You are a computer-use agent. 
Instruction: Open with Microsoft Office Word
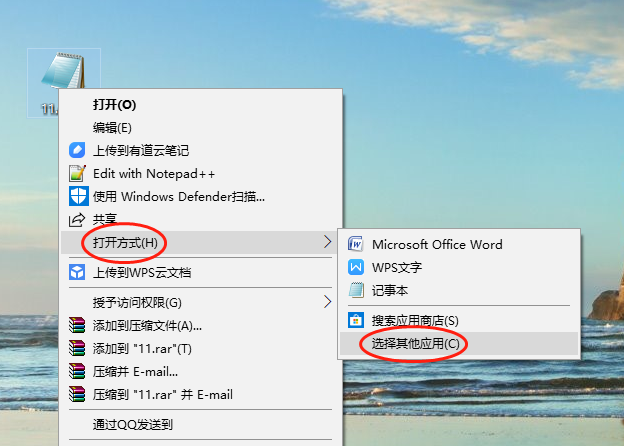[x=459, y=244]
